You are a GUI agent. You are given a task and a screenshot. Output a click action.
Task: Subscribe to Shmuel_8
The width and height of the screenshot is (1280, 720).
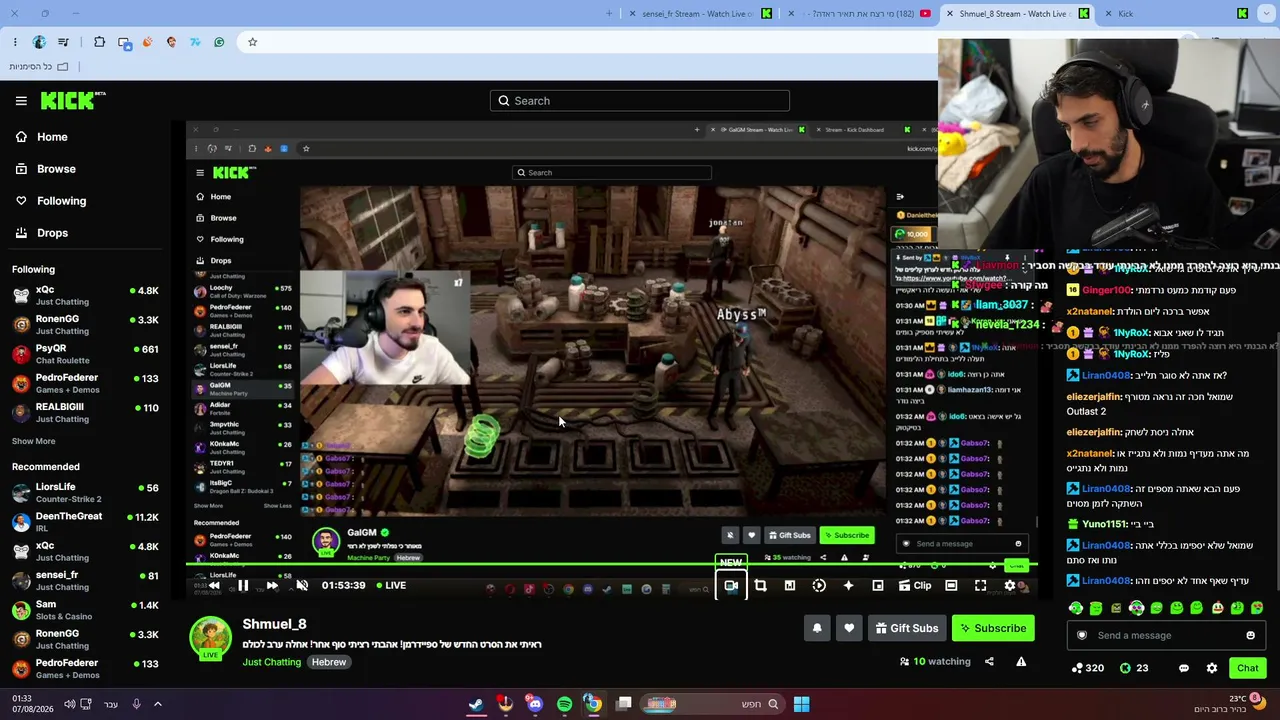(x=993, y=629)
